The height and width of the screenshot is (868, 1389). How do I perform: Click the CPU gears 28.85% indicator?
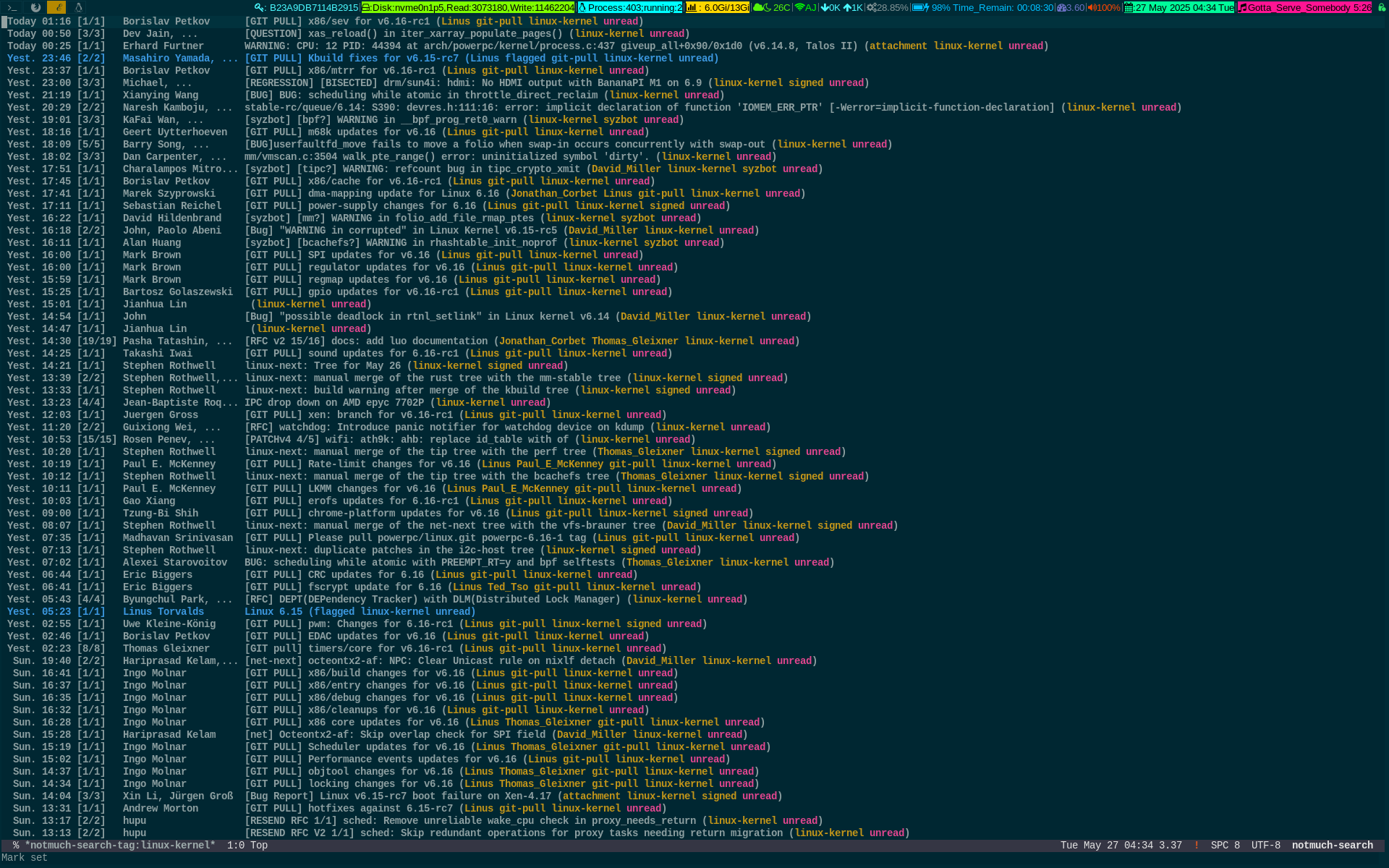tap(887, 7)
